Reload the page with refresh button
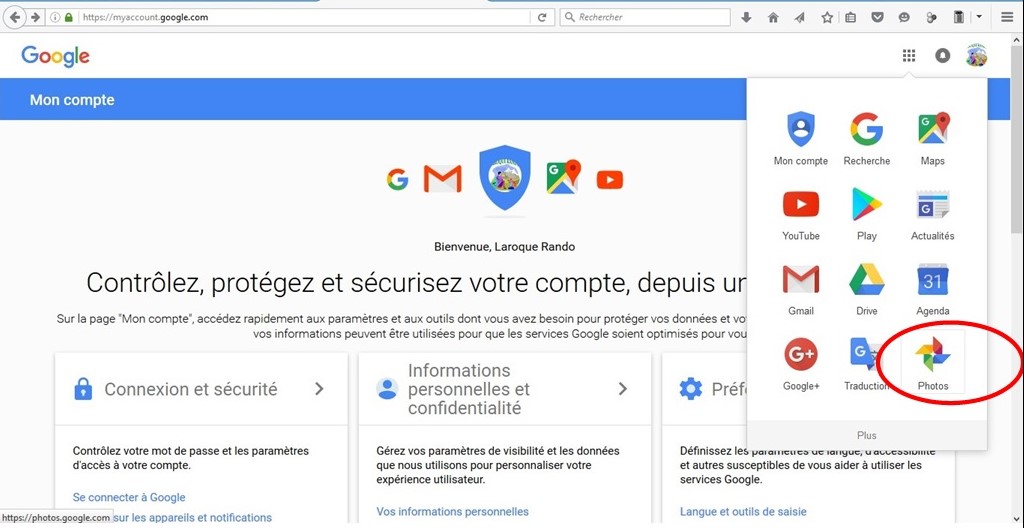 pyautogui.click(x=543, y=17)
